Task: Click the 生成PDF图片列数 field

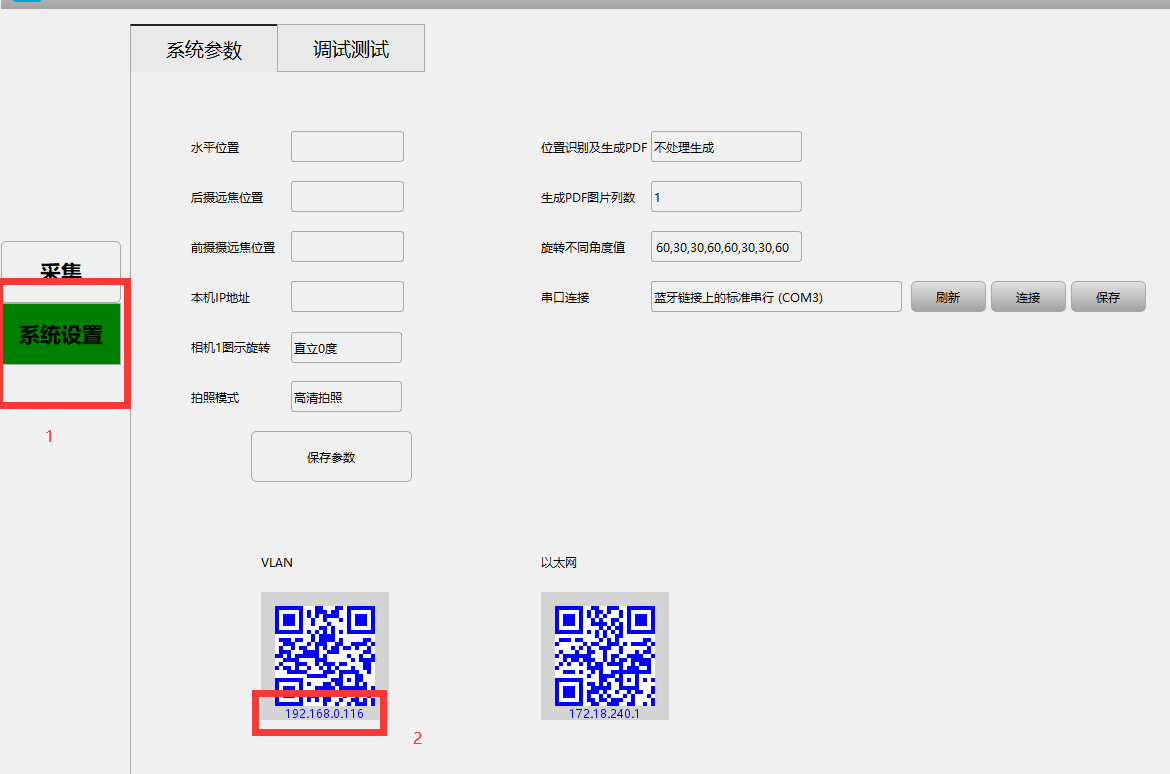Action: (726, 197)
